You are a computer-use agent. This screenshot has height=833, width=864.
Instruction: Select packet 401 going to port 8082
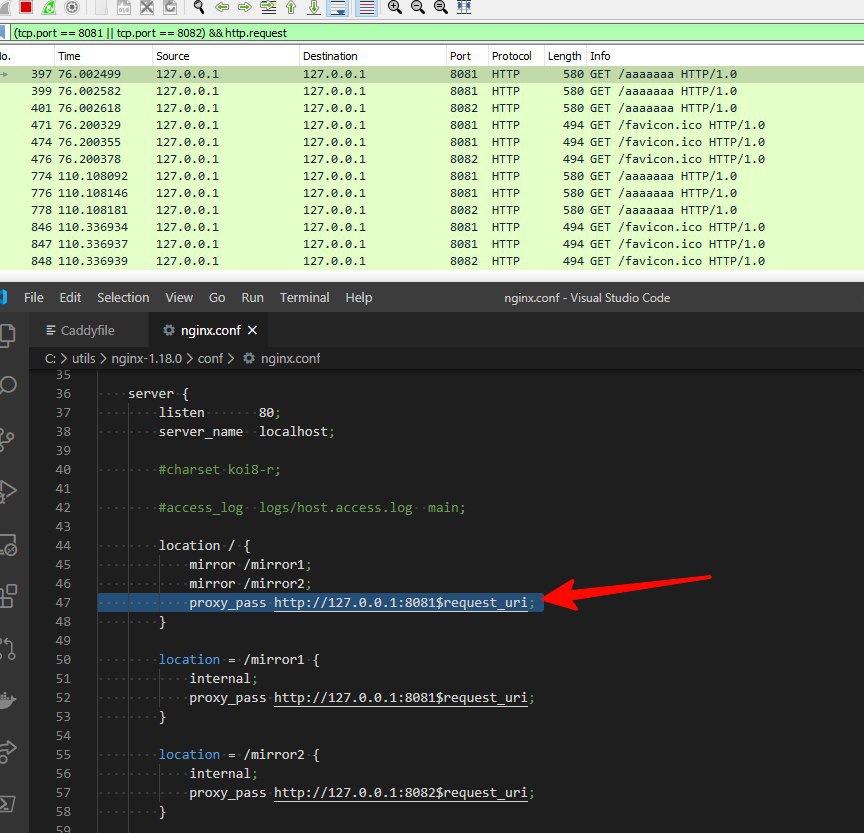(x=432, y=108)
